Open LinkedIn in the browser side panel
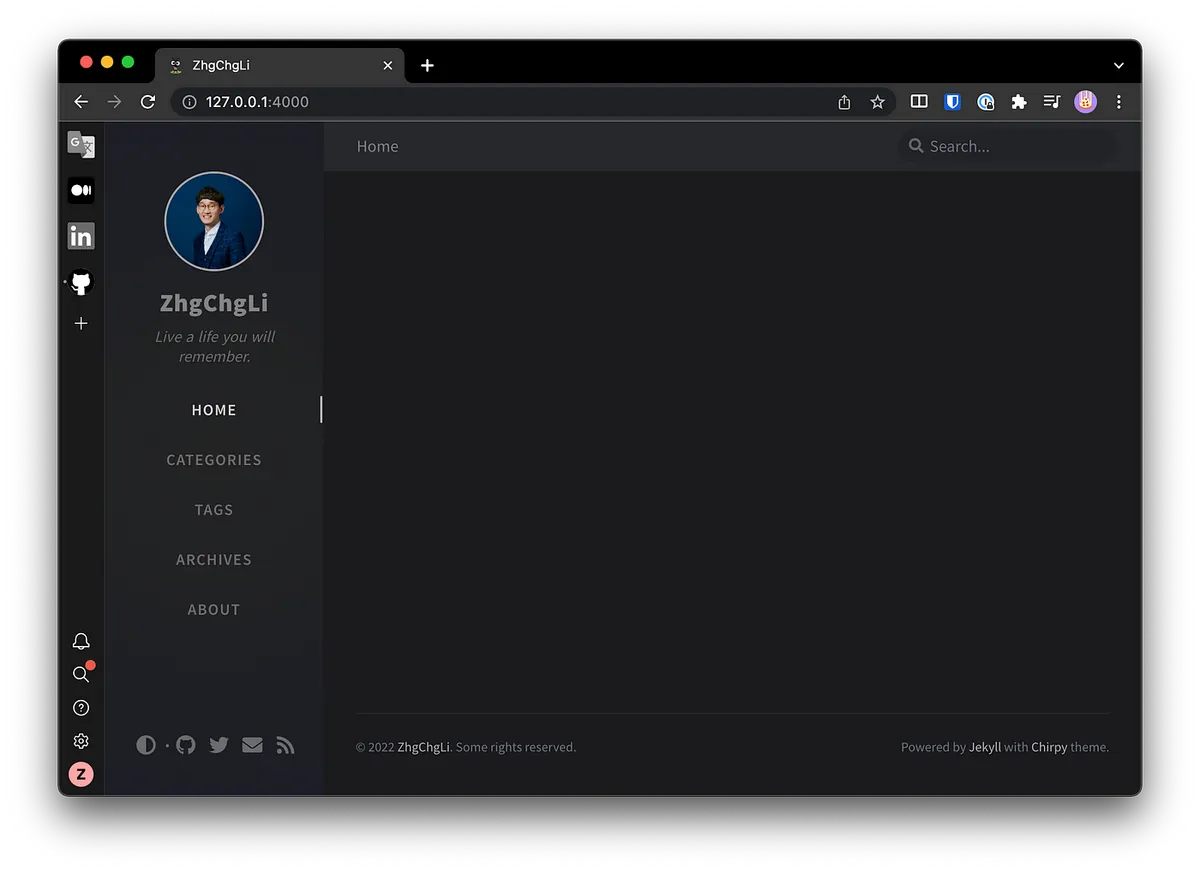 tap(81, 236)
